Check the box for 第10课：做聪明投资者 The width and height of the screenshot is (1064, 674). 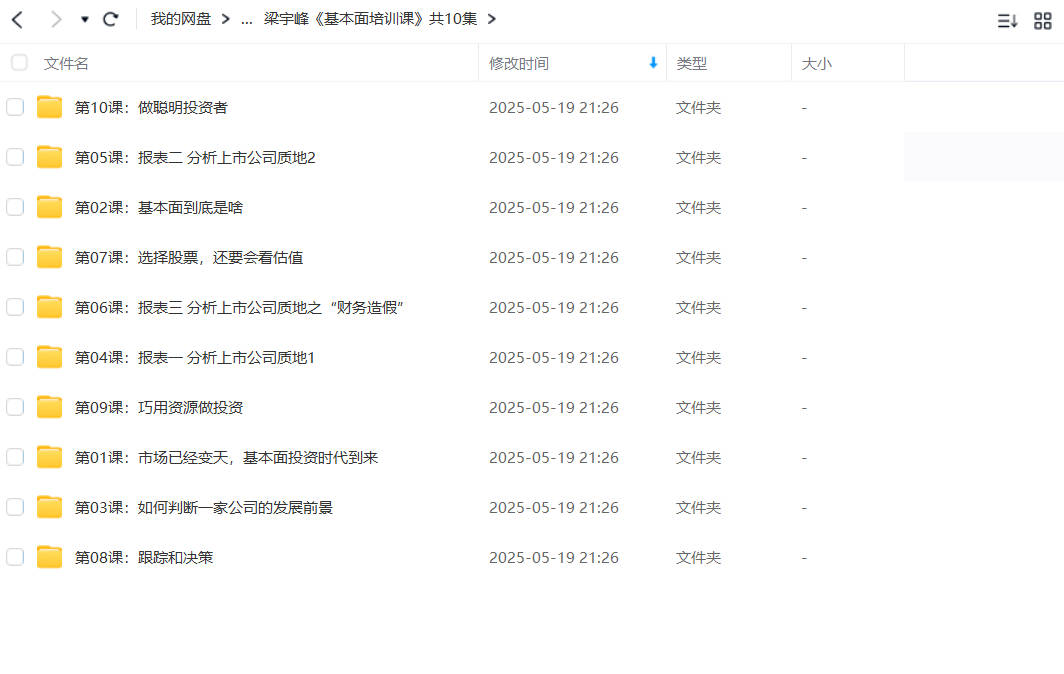point(15,107)
